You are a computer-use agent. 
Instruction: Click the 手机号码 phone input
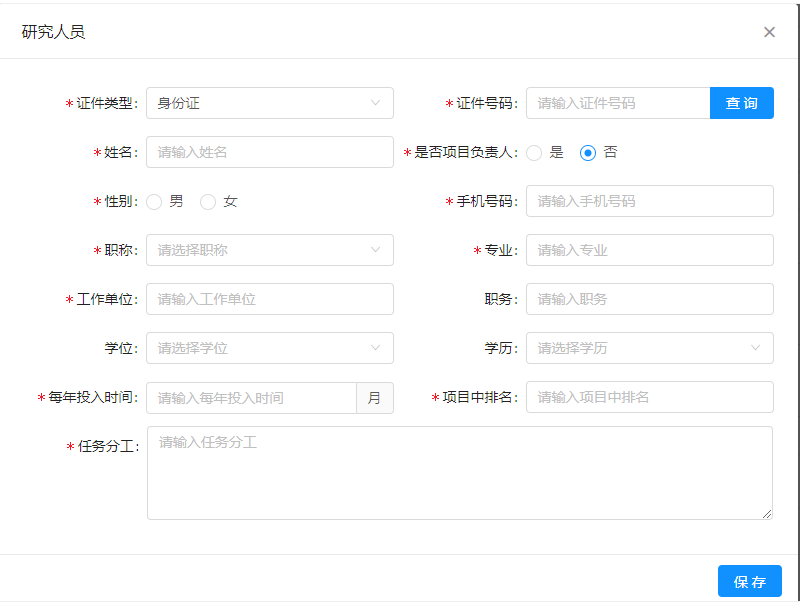pos(650,201)
